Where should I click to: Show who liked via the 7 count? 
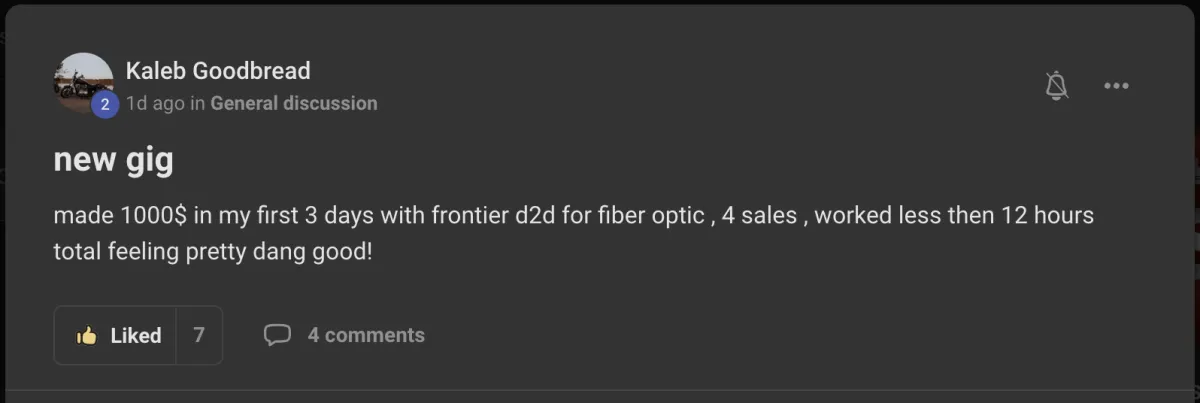(x=199, y=335)
